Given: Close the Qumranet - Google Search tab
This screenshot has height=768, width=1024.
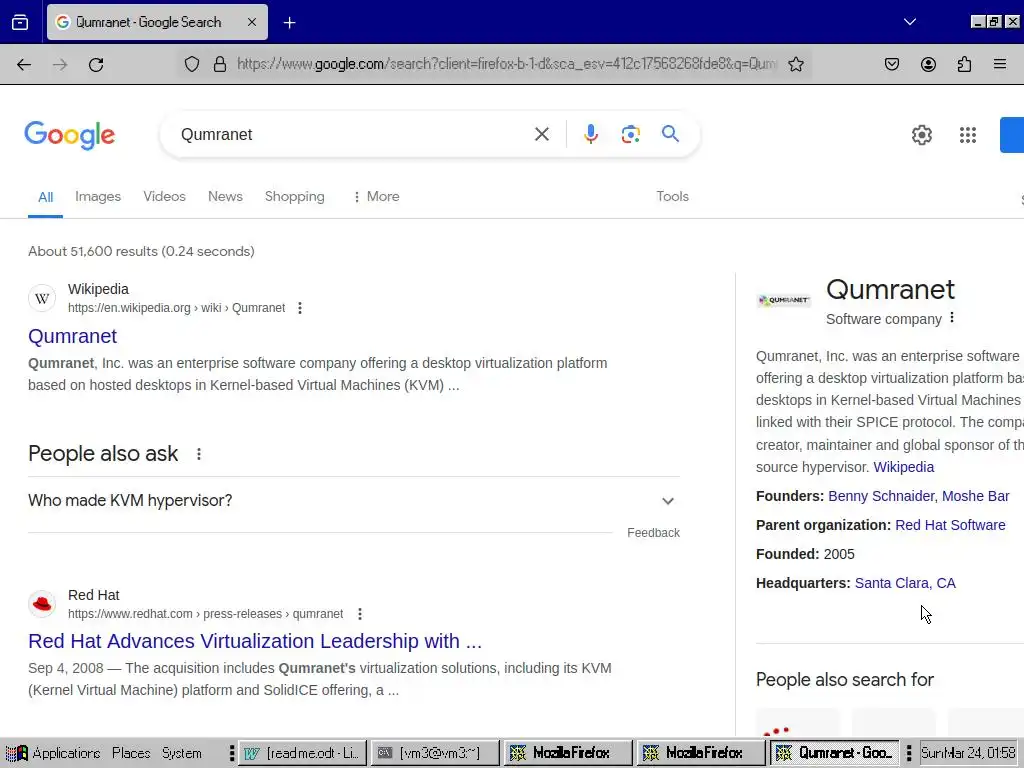Looking at the screenshot, I should [251, 22].
